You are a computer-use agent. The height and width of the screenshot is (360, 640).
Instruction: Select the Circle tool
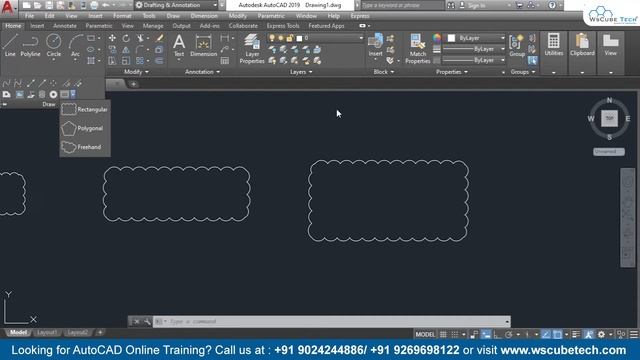(x=53, y=45)
